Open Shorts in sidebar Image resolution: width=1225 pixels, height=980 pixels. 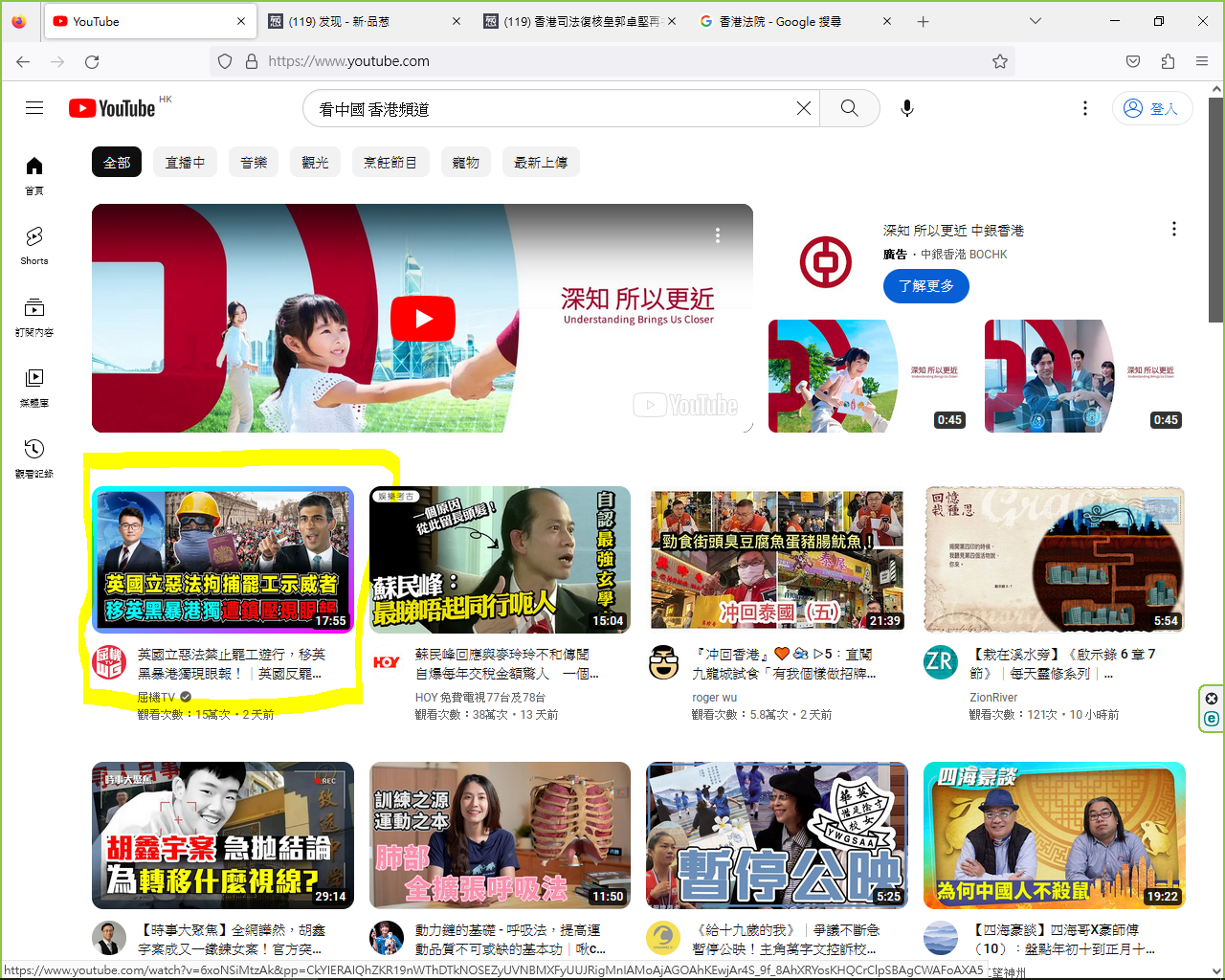[34, 246]
